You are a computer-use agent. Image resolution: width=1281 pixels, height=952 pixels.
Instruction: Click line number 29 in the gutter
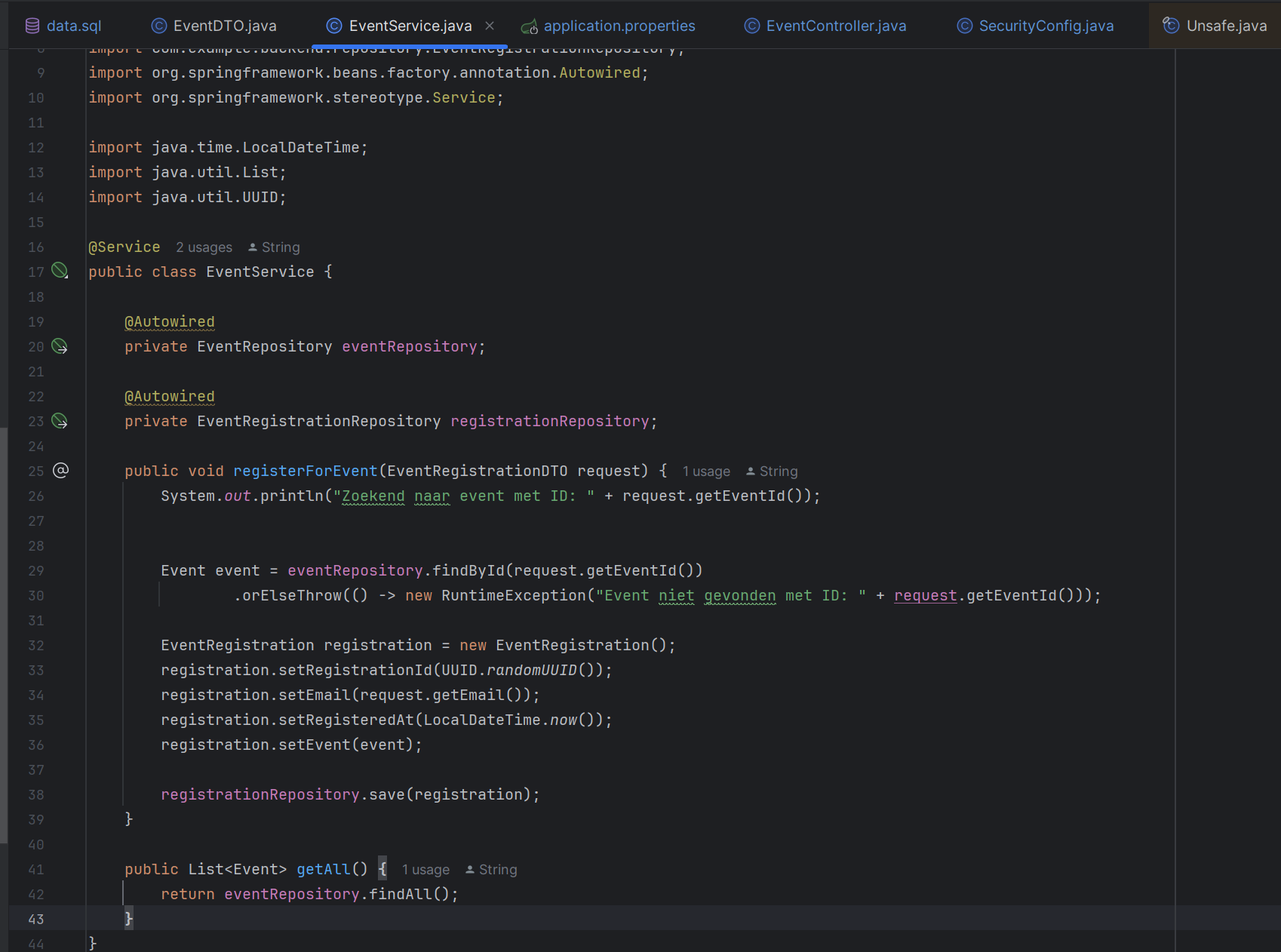pos(36,571)
